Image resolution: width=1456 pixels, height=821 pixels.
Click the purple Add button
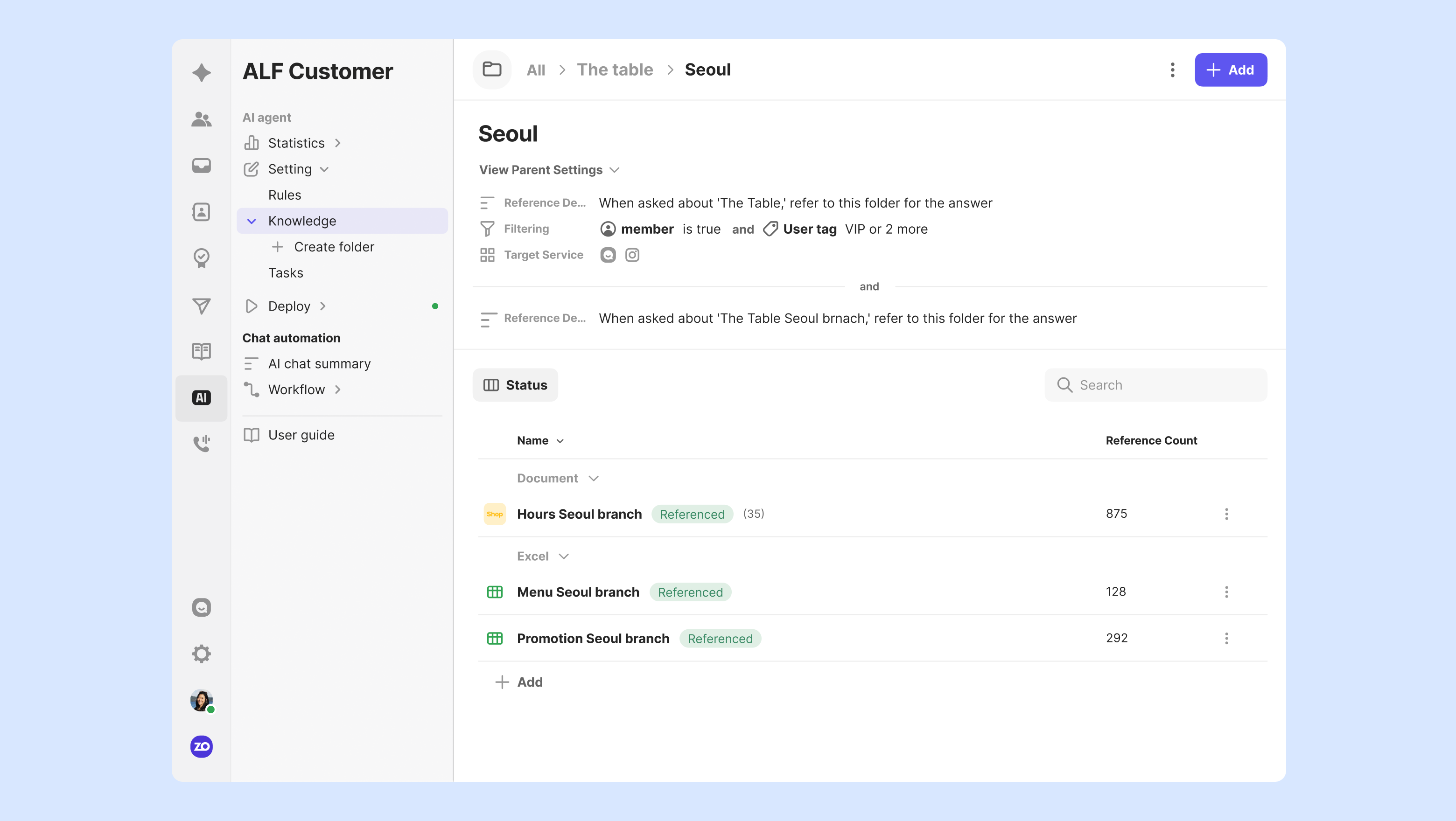pyautogui.click(x=1231, y=70)
